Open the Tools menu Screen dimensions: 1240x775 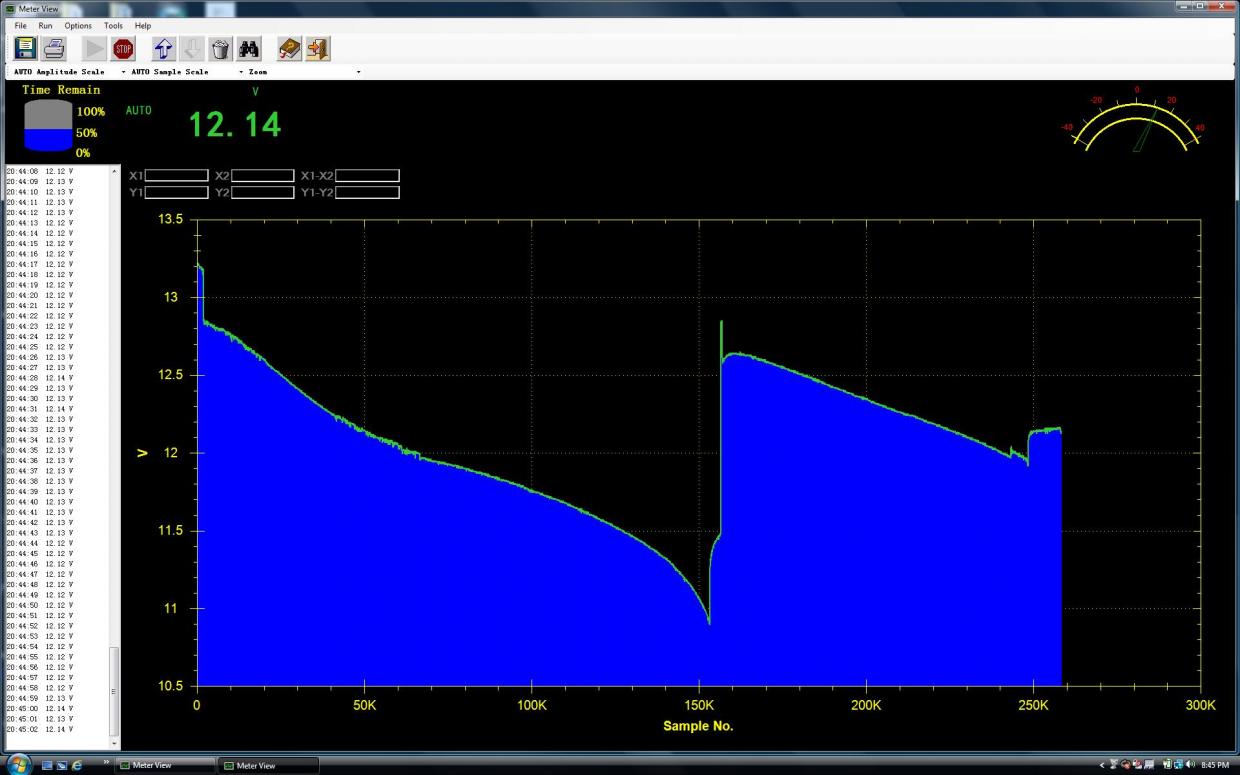113,25
